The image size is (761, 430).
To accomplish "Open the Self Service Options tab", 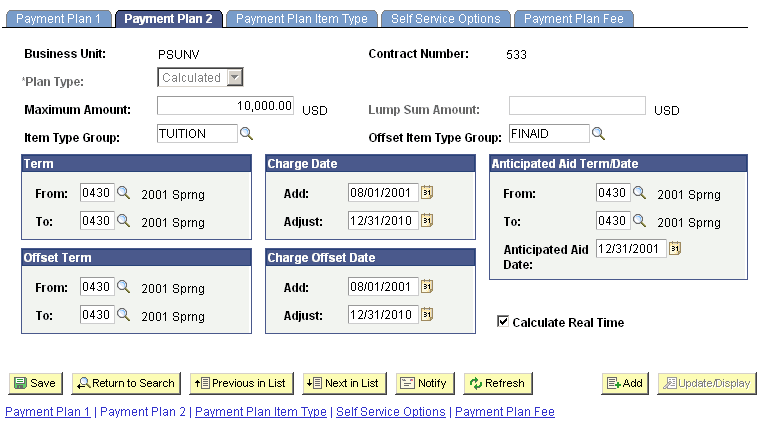I will click(446, 18).
